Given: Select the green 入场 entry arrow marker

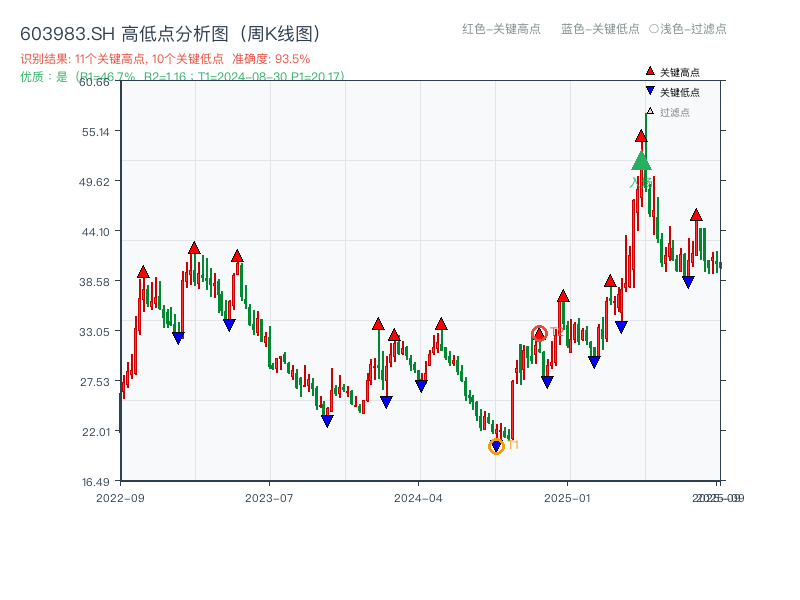Looking at the screenshot, I should pyautogui.click(x=642, y=162).
